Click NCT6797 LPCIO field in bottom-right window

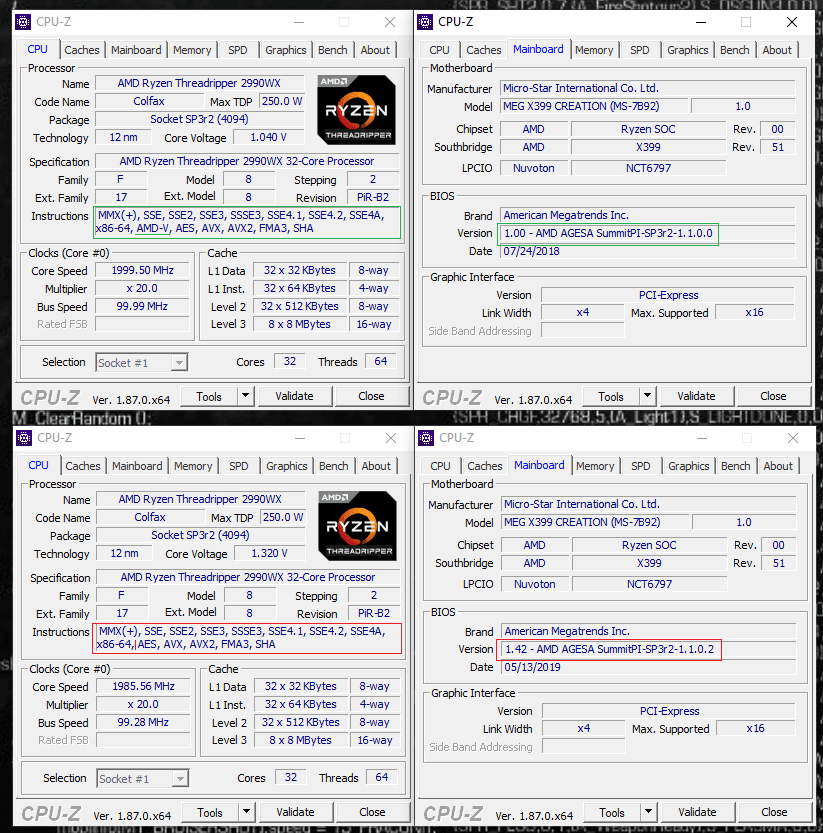pyautogui.click(x=649, y=584)
